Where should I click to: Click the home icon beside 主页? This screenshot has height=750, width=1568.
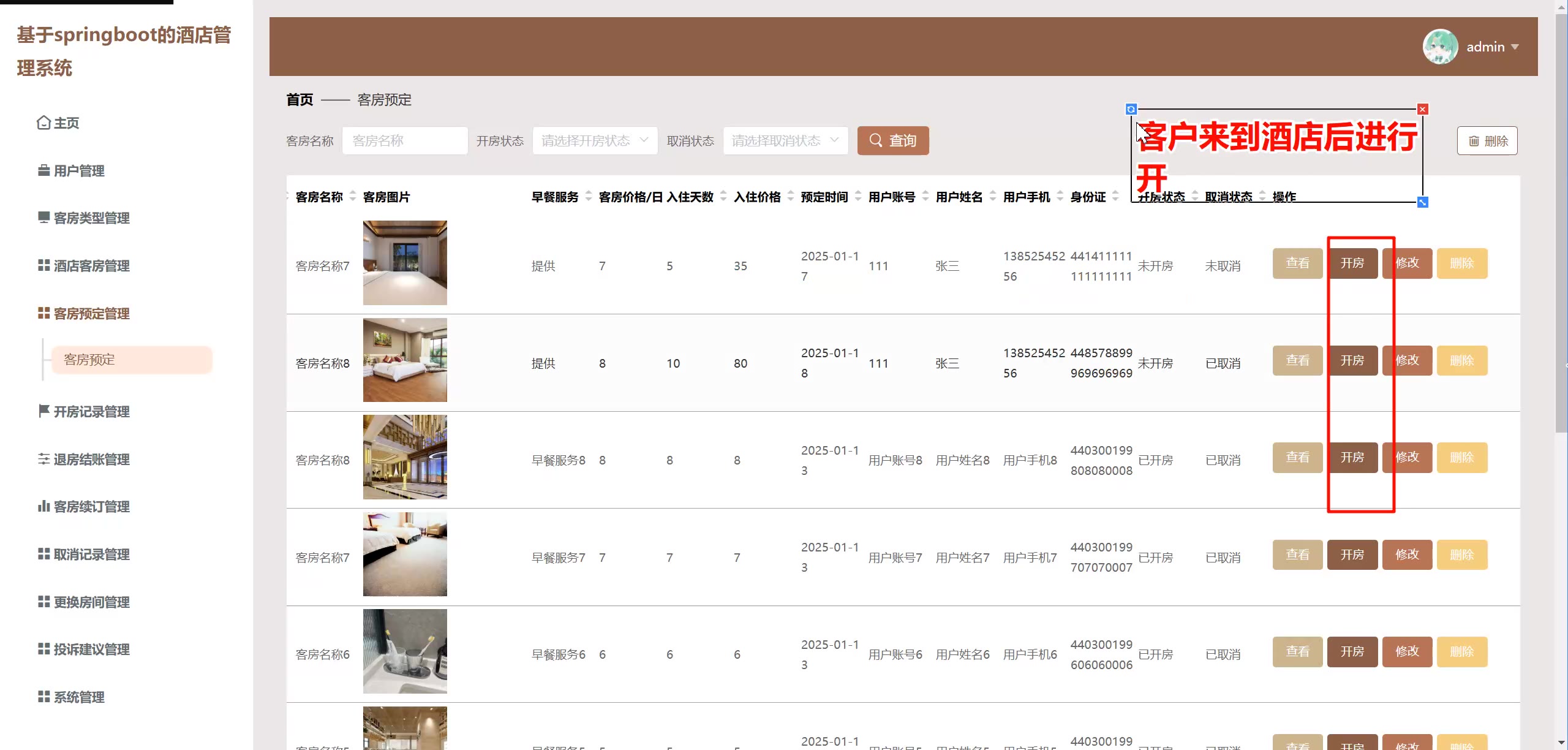43,123
